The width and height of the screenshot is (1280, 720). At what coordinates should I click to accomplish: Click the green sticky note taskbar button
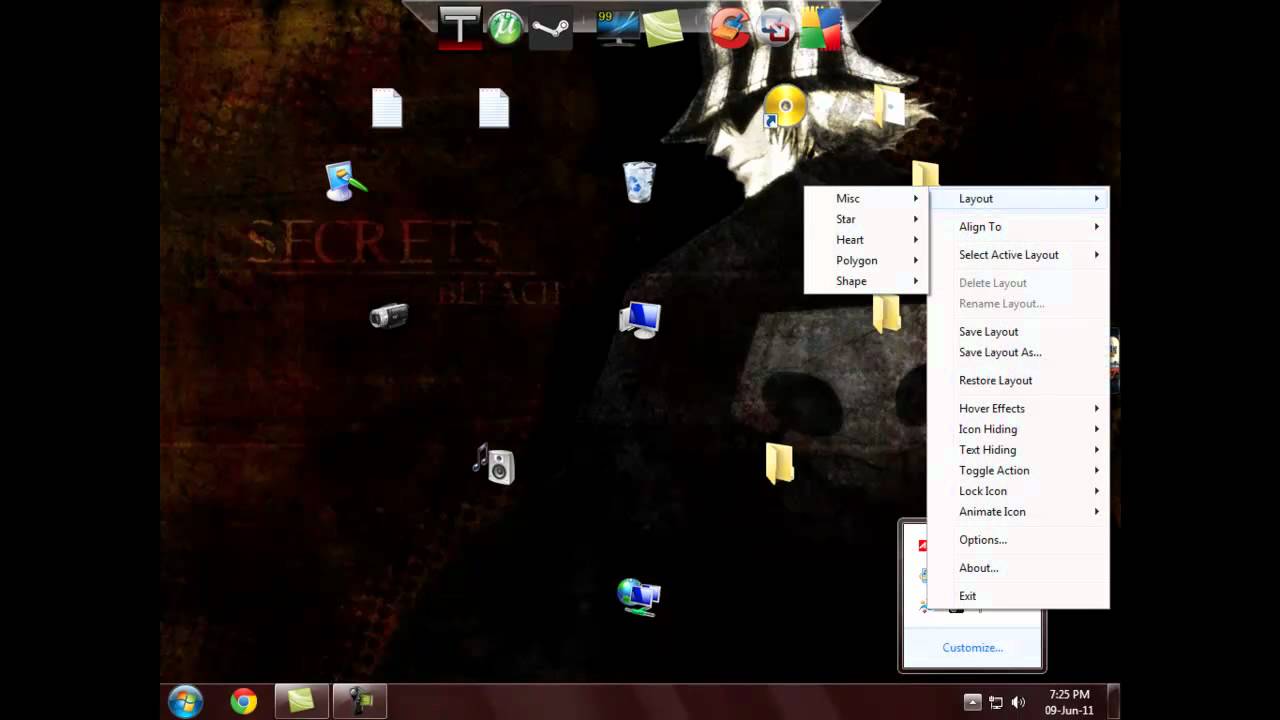click(301, 702)
